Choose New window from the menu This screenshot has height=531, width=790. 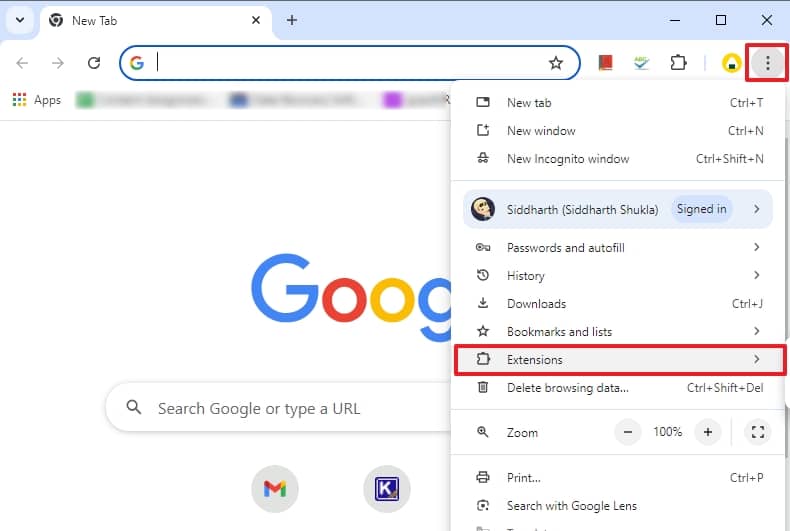(x=619, y=131)
